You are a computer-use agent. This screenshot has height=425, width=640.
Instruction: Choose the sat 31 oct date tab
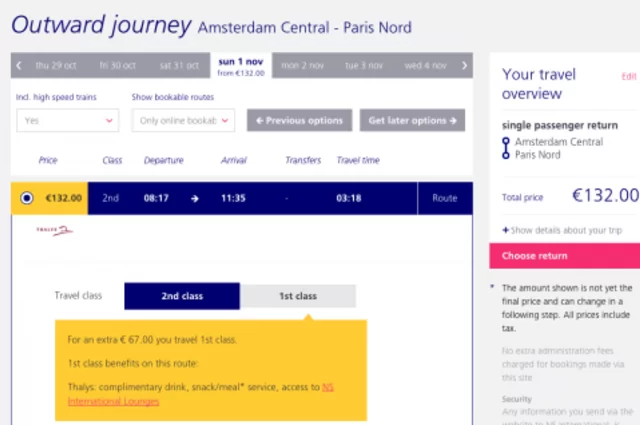[x=179, y=66]
